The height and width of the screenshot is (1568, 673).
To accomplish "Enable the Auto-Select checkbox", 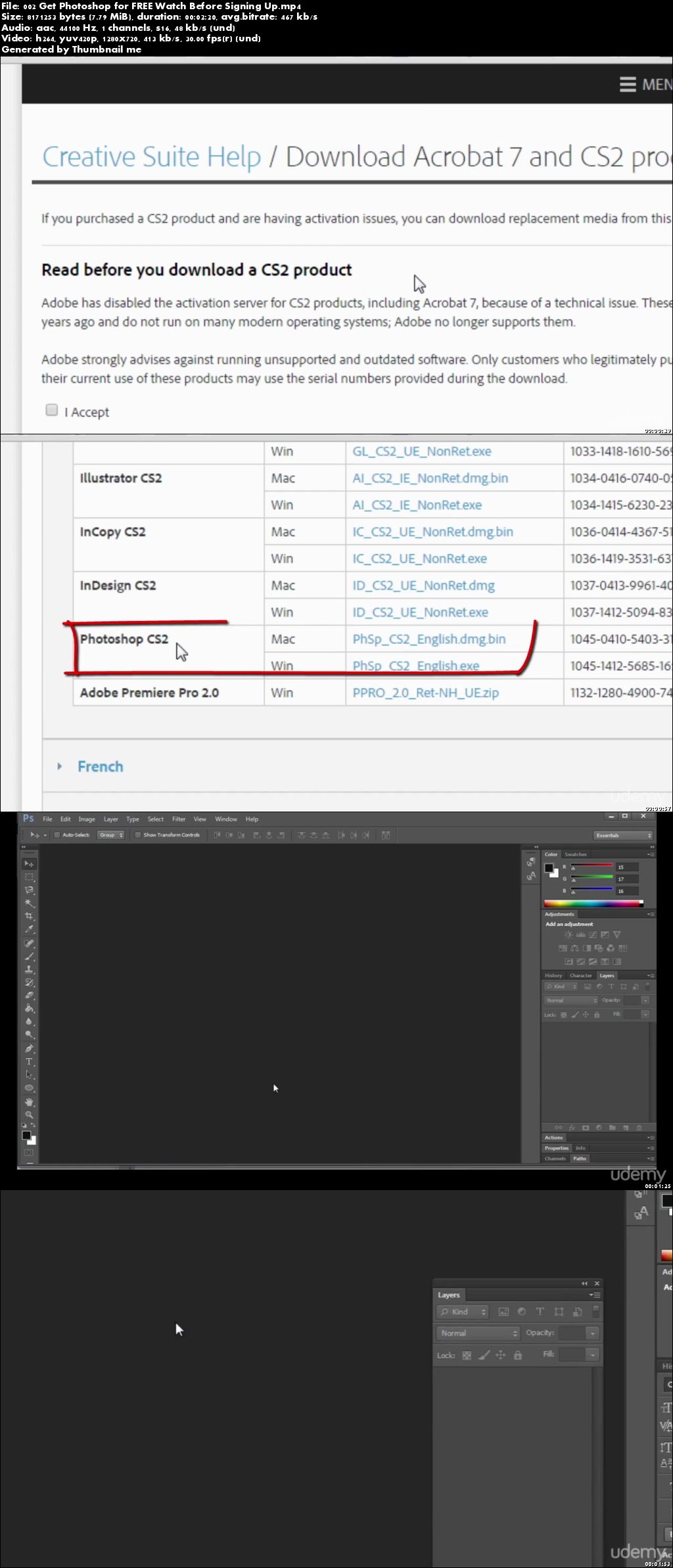I will [x=57, y=835].
